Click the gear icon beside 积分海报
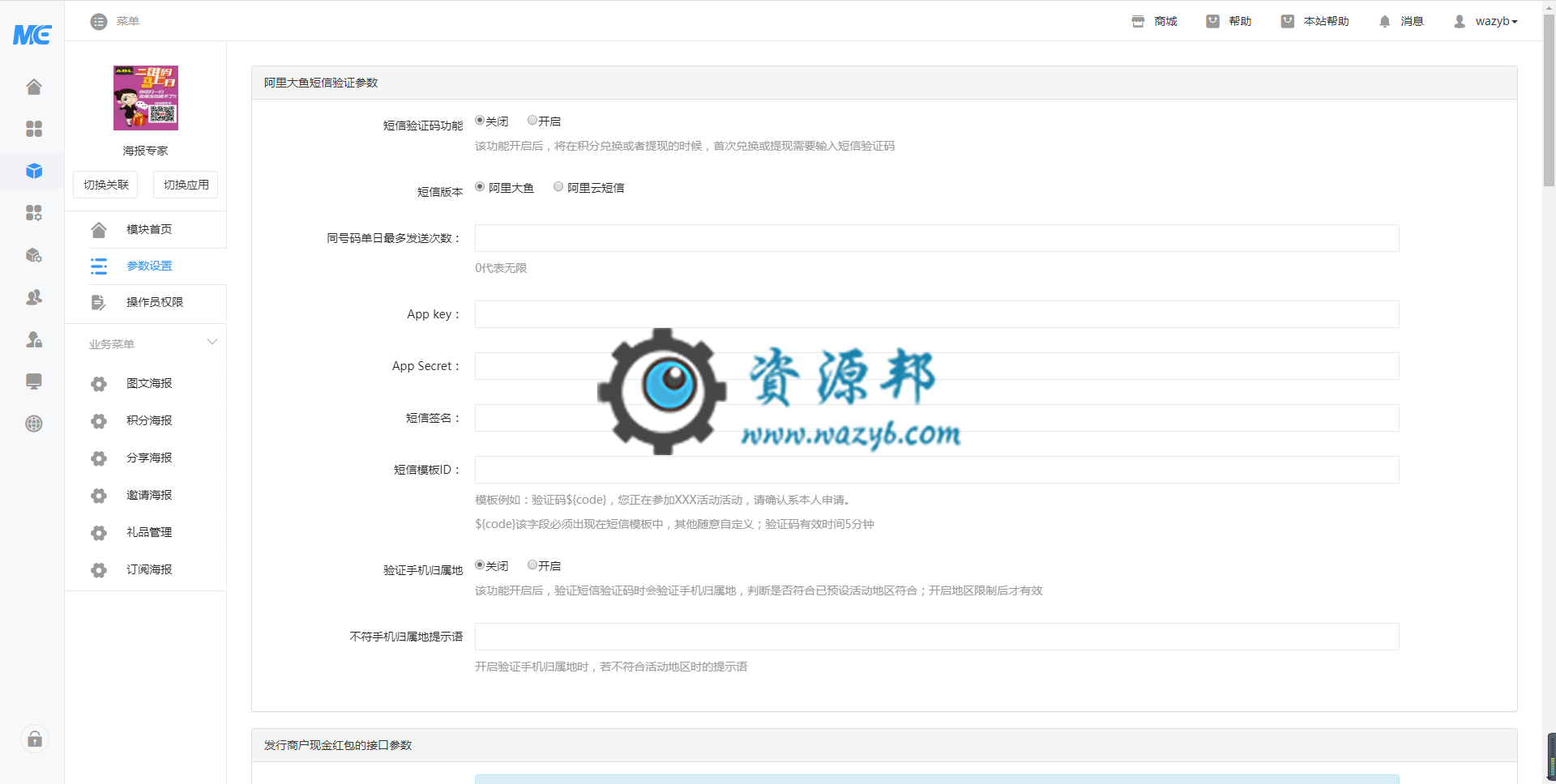Viewport: 1556px width, 784px height. (99, 421)
